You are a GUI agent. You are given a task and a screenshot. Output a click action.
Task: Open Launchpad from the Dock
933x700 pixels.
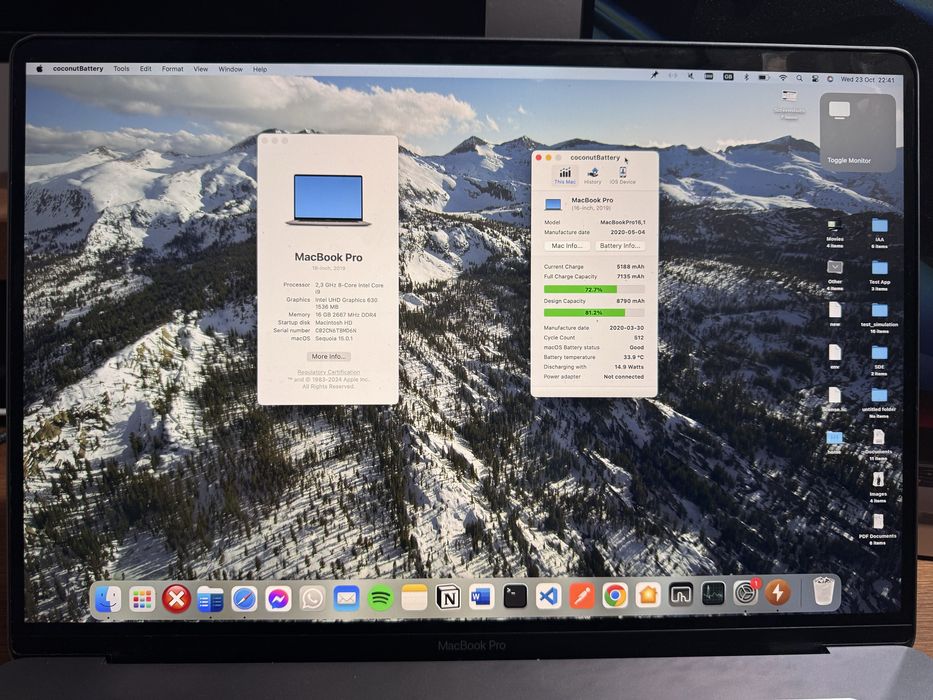(142, 598)
